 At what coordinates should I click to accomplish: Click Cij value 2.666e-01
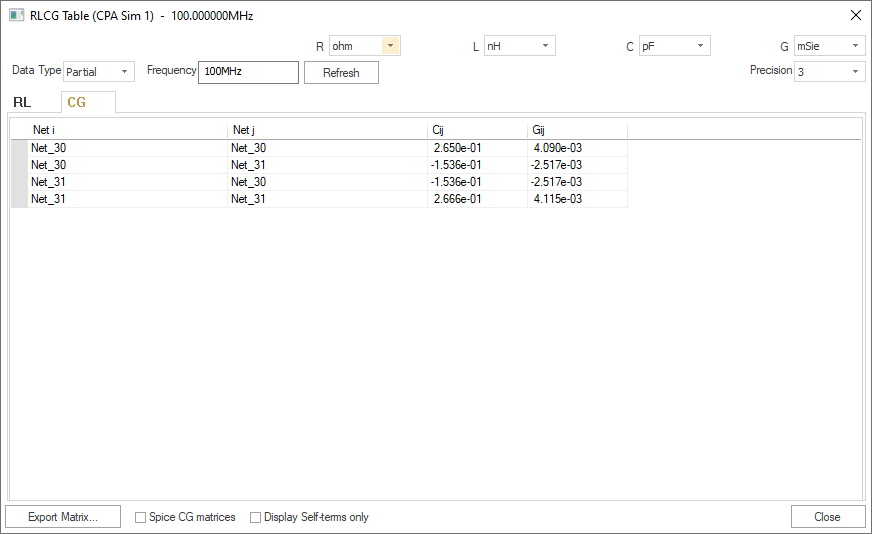[458, 199]
